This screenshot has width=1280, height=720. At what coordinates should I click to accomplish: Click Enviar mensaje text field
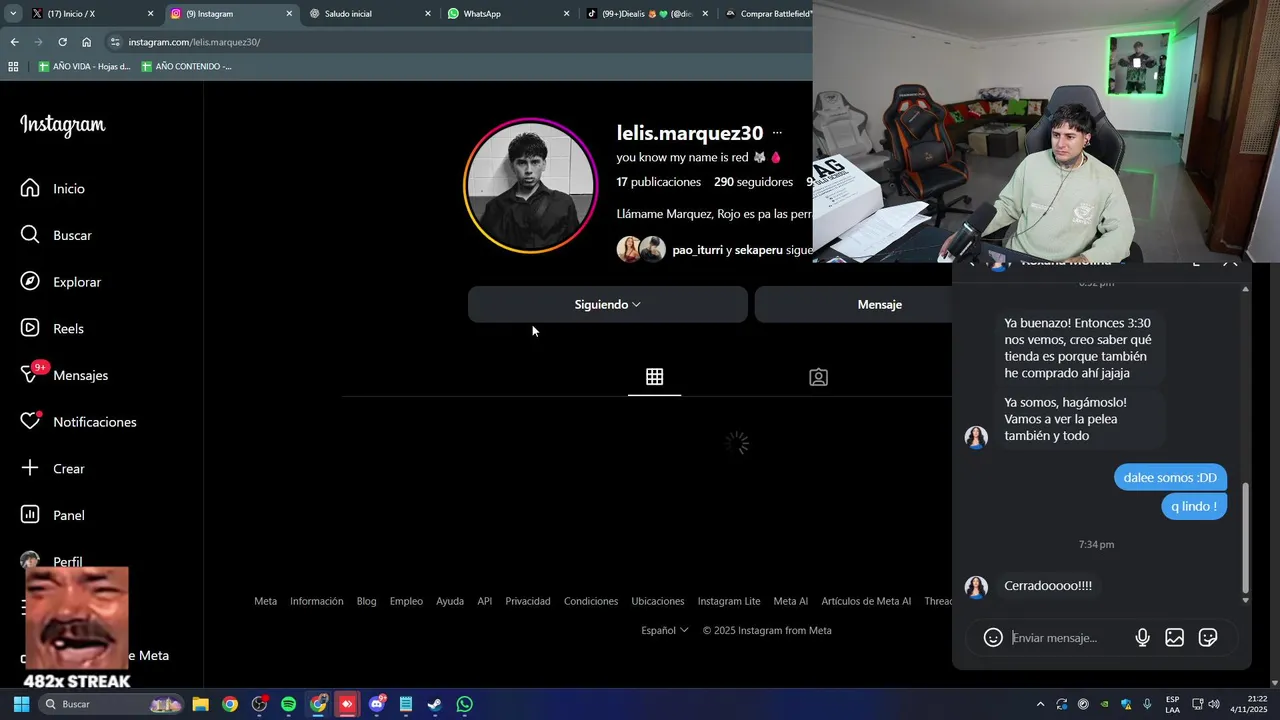point(1066,637)
